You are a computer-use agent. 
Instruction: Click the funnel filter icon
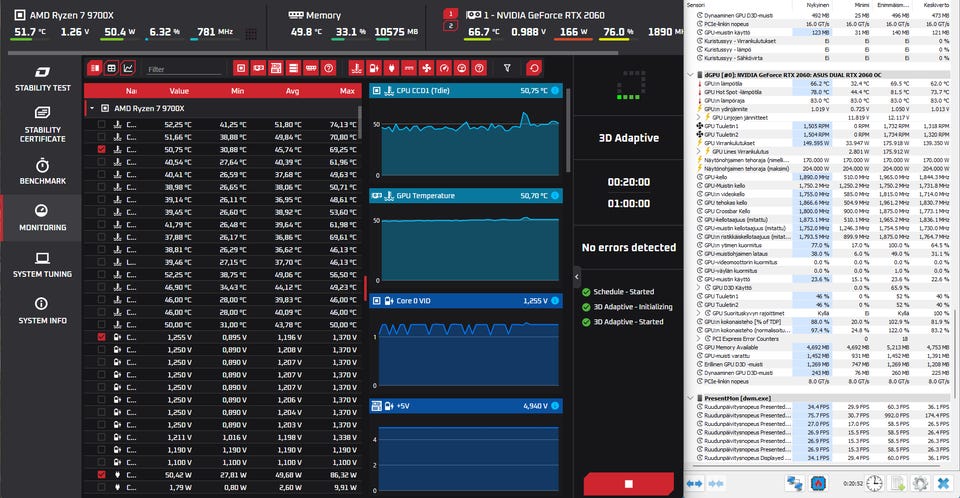(x=507, y=68)
